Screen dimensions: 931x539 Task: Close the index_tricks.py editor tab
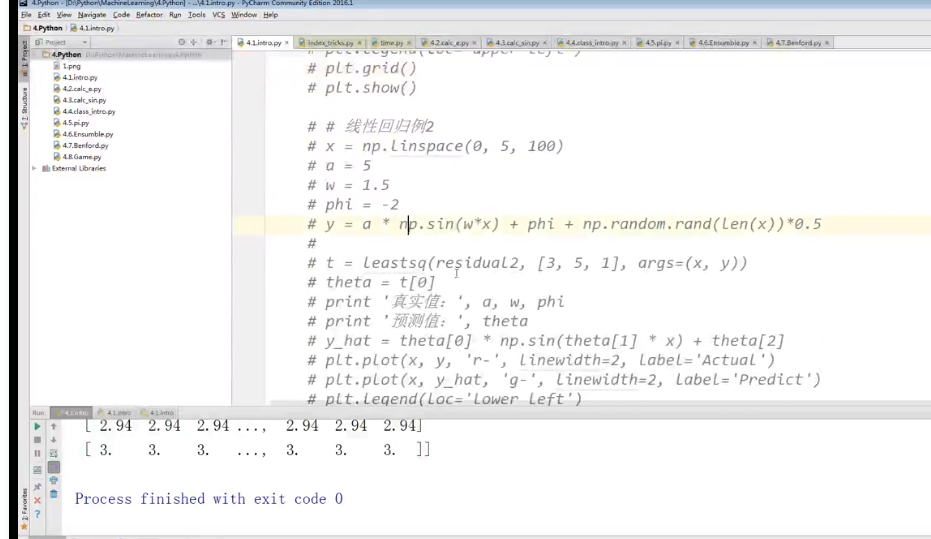pos(359,43)
